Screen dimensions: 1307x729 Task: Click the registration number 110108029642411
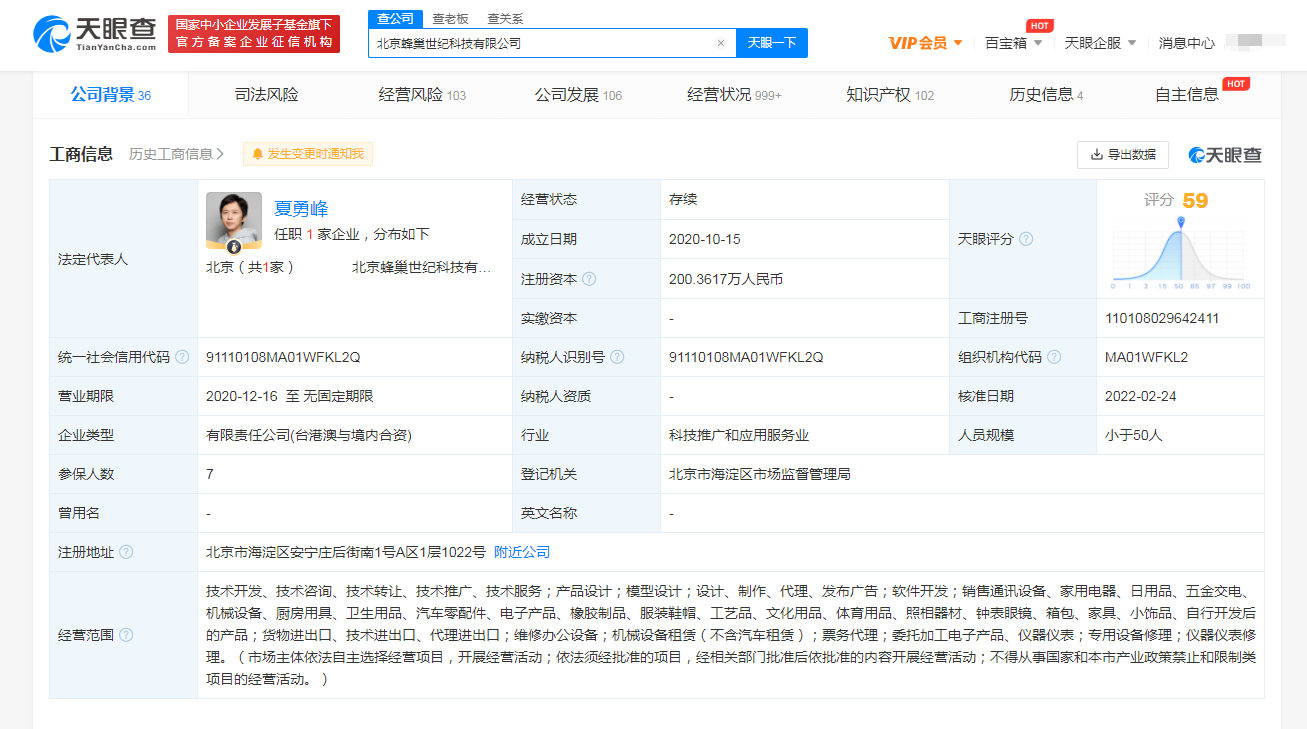[x=1162, y=318]
